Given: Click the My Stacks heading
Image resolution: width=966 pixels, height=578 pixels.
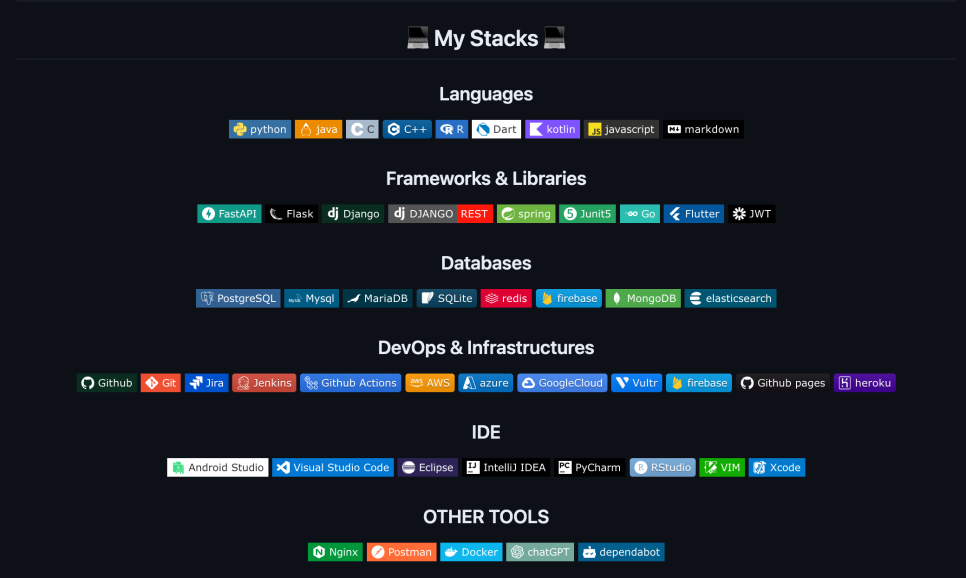Looking at the screenshot, I should coord(486,38).
